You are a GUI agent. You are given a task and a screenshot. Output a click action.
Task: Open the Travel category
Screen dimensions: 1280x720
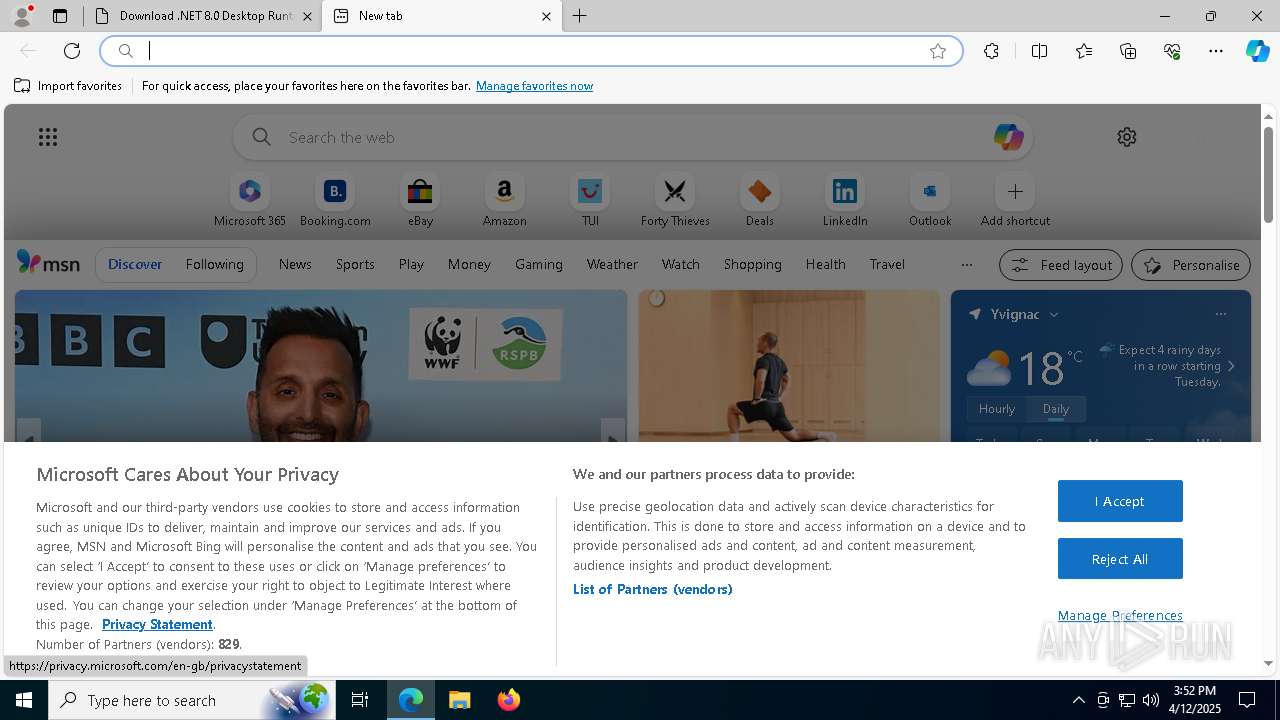click(x=887, y=264)
